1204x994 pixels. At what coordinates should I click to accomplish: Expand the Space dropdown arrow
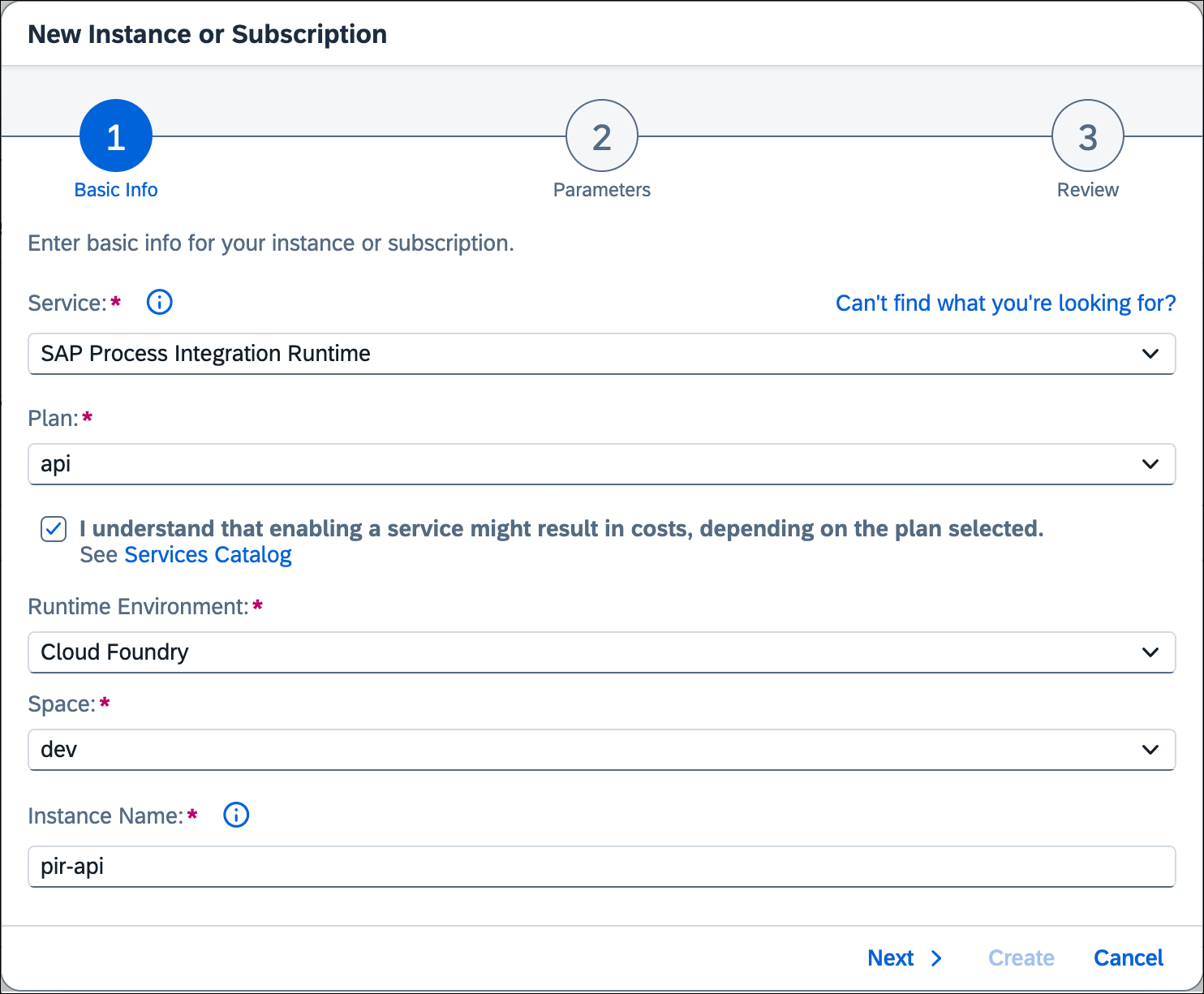(1150, 750)
